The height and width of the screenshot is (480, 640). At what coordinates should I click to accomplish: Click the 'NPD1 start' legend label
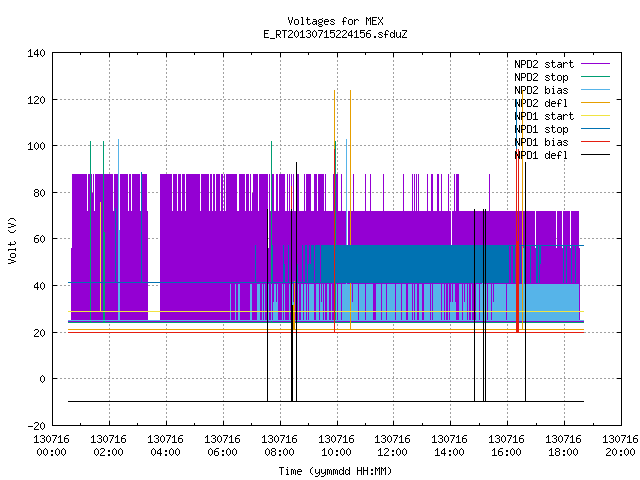(544, 116)
